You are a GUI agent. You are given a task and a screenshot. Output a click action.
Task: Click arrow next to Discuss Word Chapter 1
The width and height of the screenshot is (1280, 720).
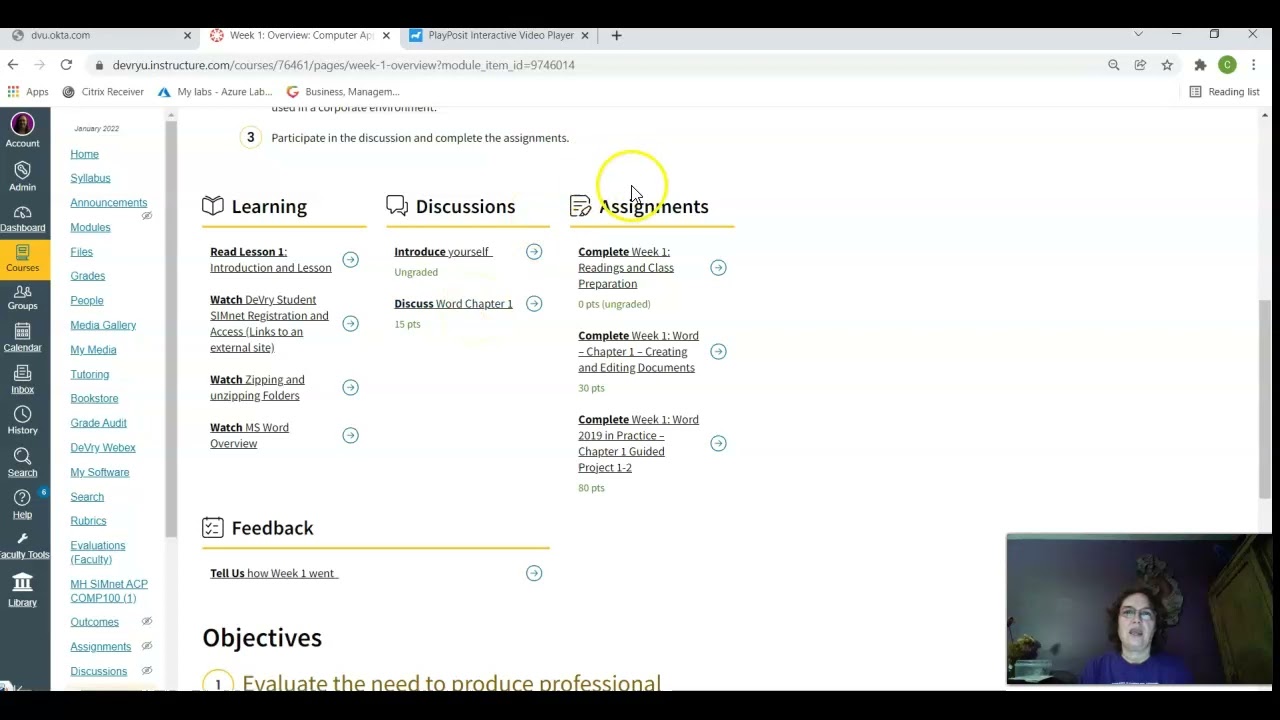click(x=534, y=304)
